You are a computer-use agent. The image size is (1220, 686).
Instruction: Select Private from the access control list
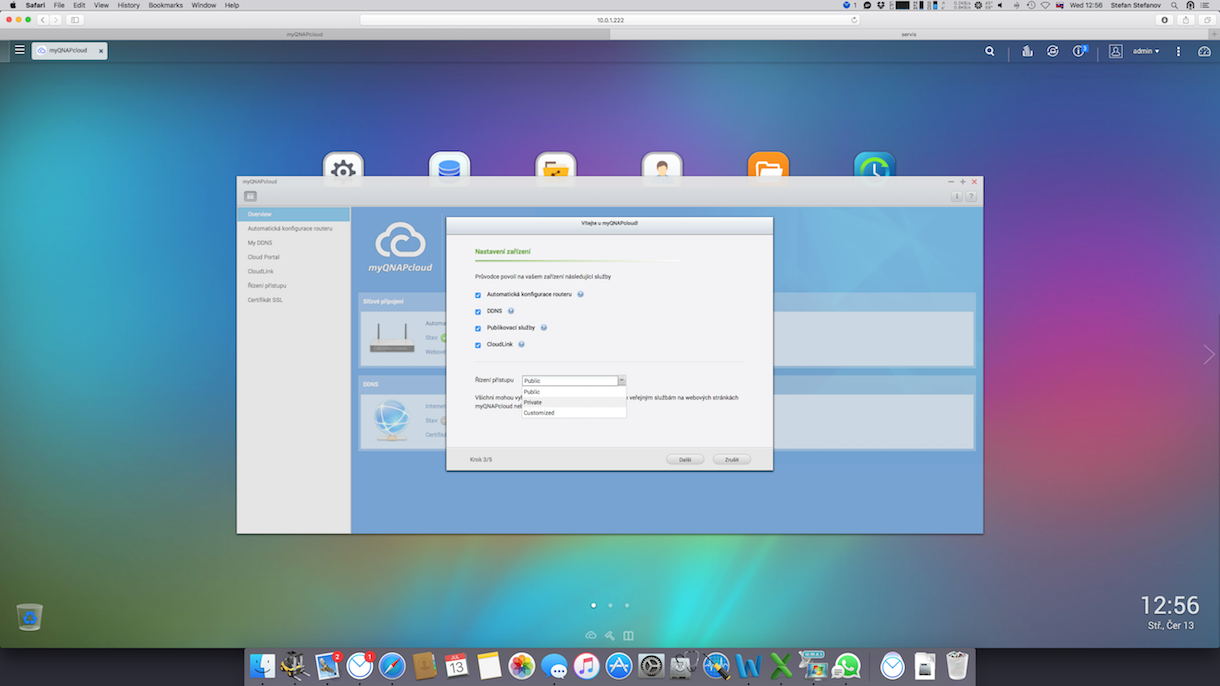(x=533, y=402)
